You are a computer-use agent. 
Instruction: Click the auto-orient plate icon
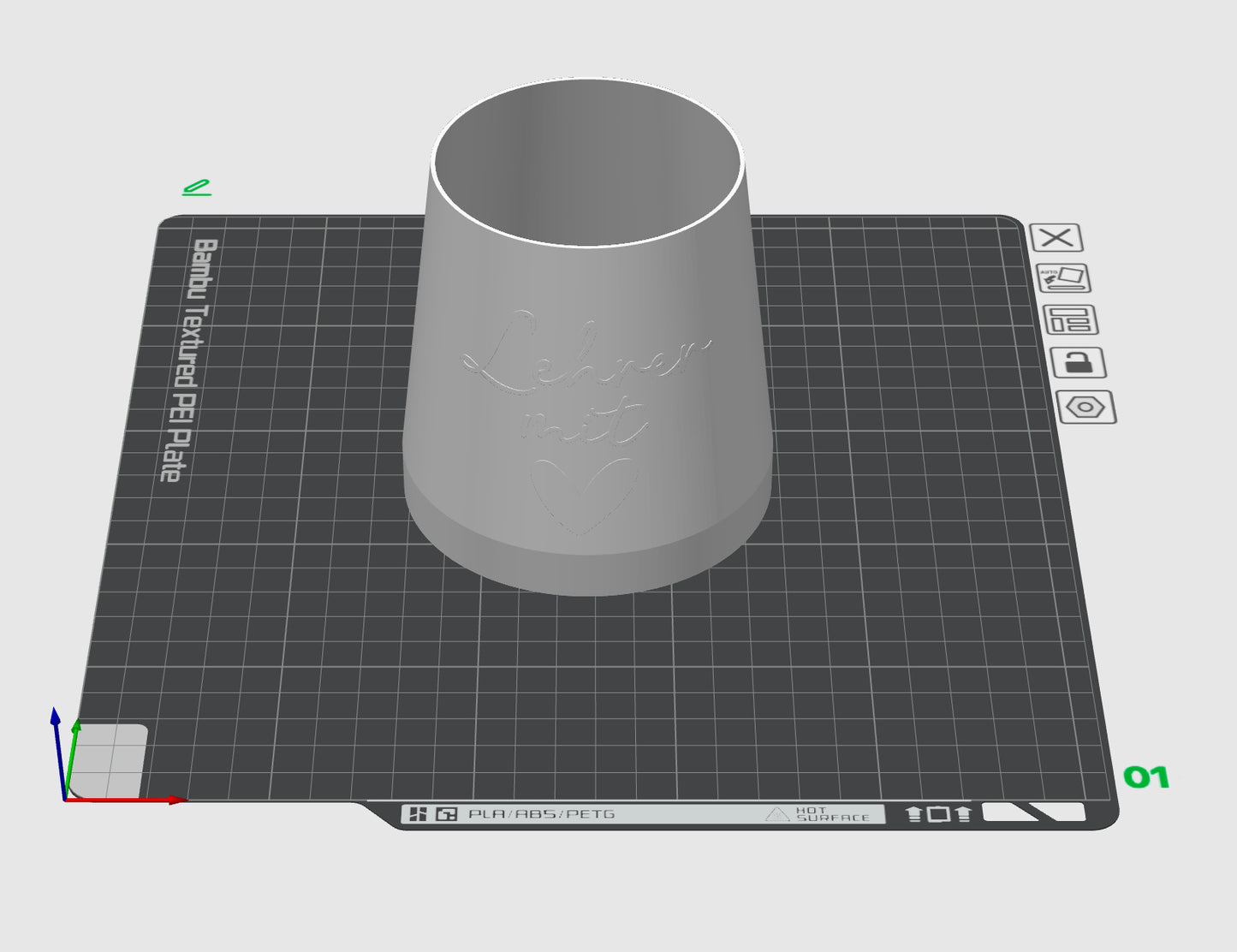[x=1063, y=278]
